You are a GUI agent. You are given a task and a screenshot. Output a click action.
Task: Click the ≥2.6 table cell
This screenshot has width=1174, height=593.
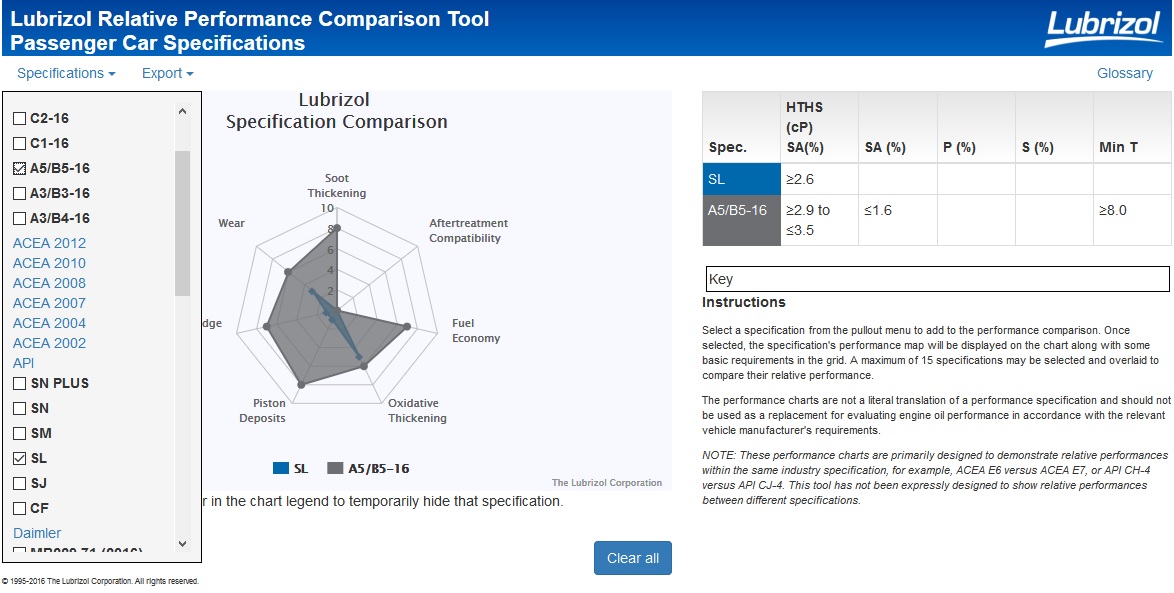[x=819, y=180]
